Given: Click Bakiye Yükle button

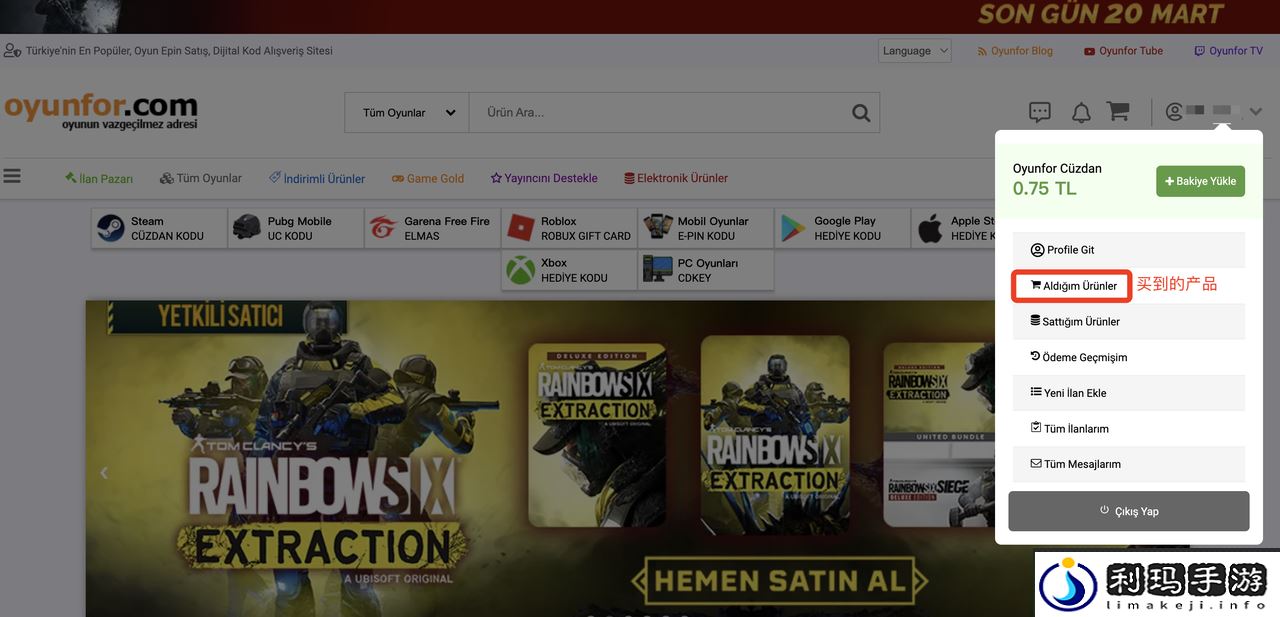Looking at the screenshot, I should (x=1200, y=181).
